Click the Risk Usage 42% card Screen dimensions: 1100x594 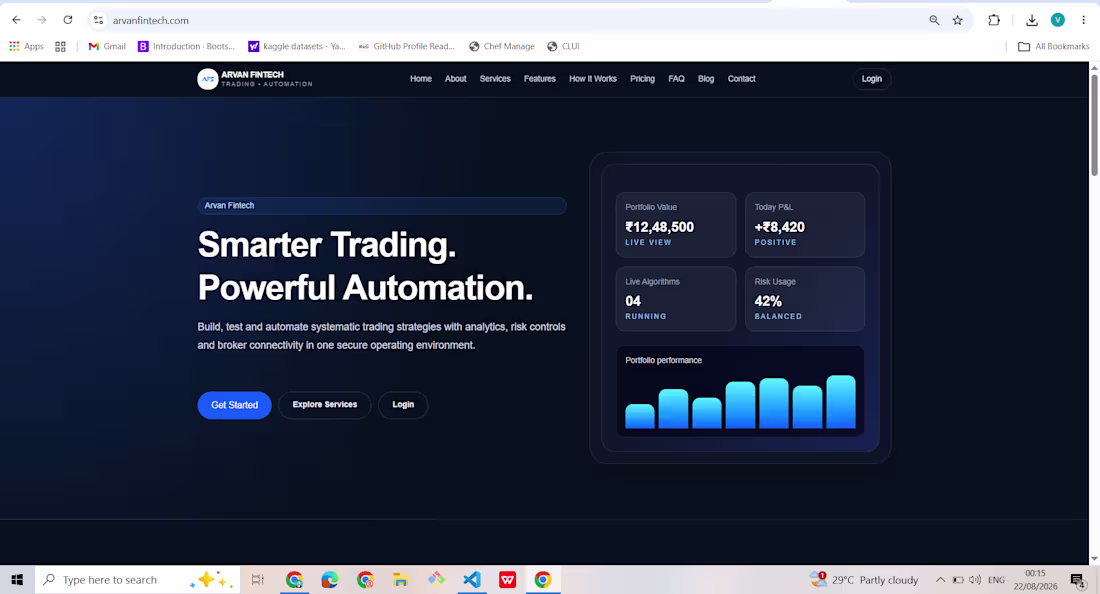coord(805,299)
